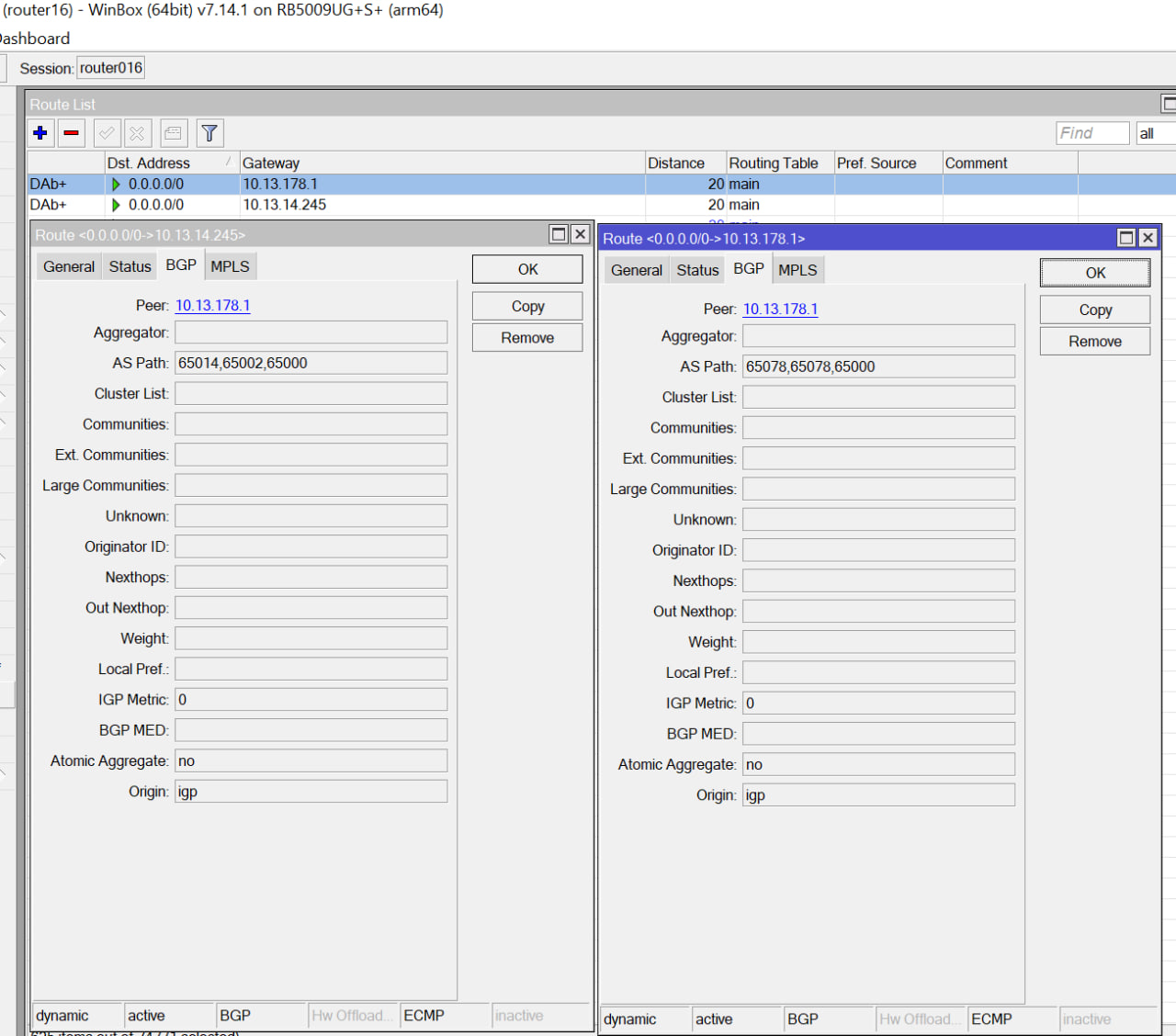The height and width of the screenshot is (1036, 1176).
Task: Switch to General tab in the left route window
Action: pos(69,266)
